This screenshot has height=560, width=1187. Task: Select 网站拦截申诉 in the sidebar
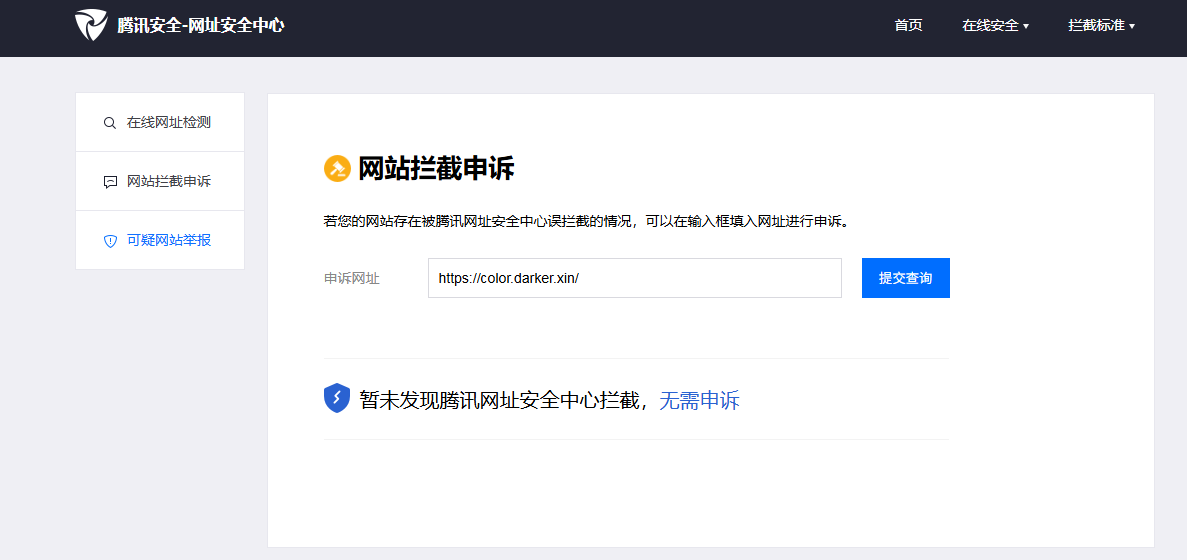tap(160, 182)
